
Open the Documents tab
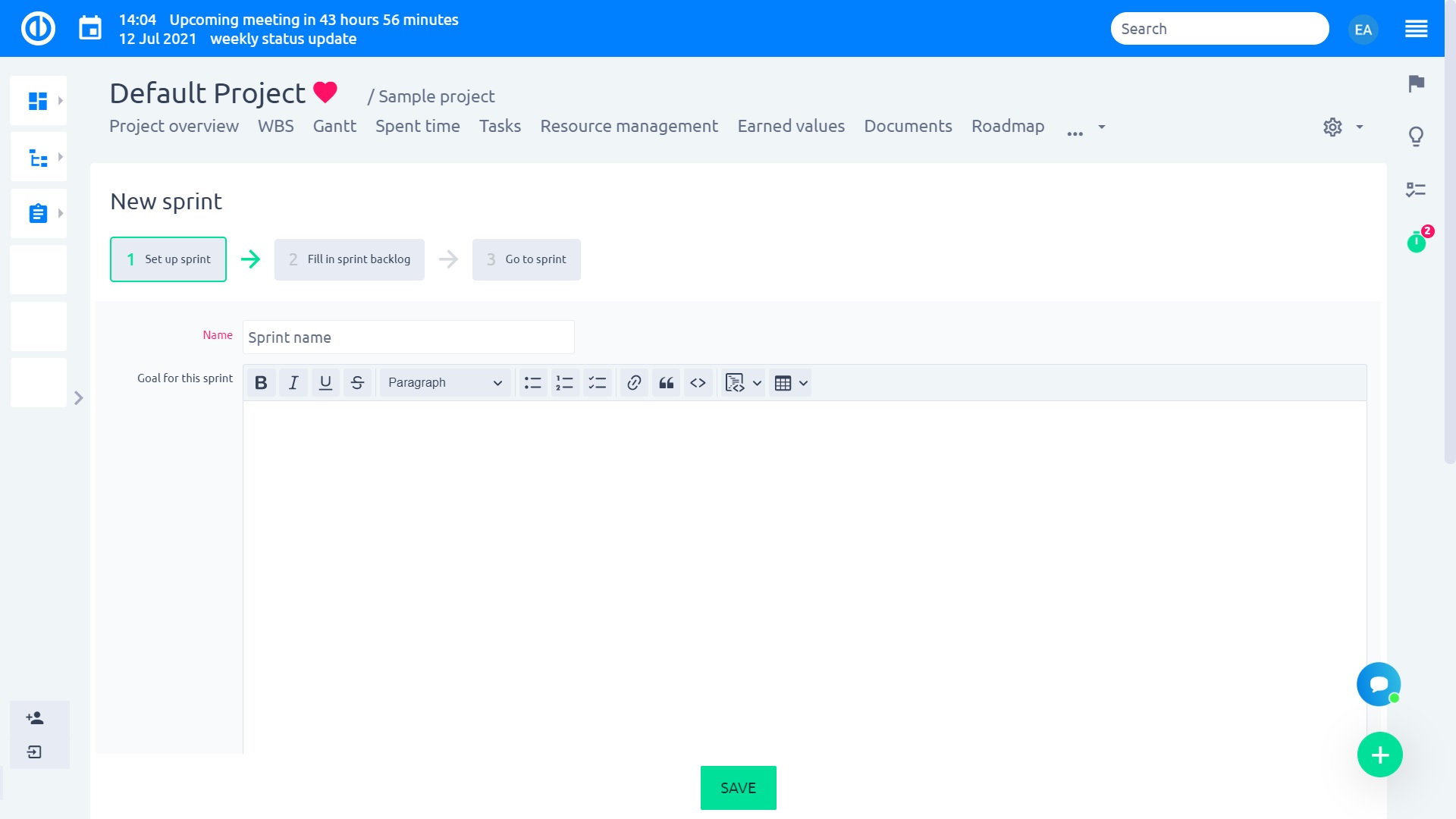click(908, 127)
